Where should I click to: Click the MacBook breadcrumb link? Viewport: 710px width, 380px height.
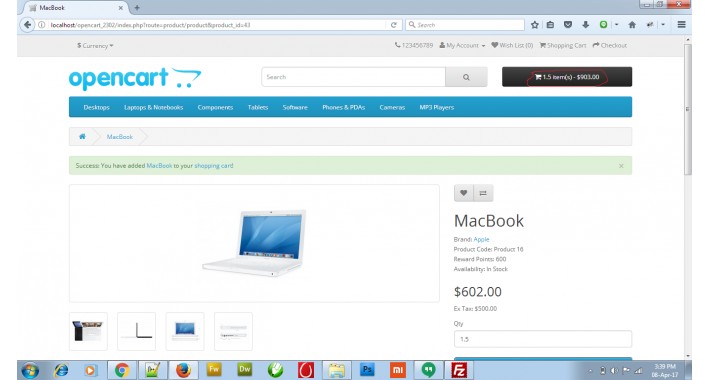click(120, 136)
